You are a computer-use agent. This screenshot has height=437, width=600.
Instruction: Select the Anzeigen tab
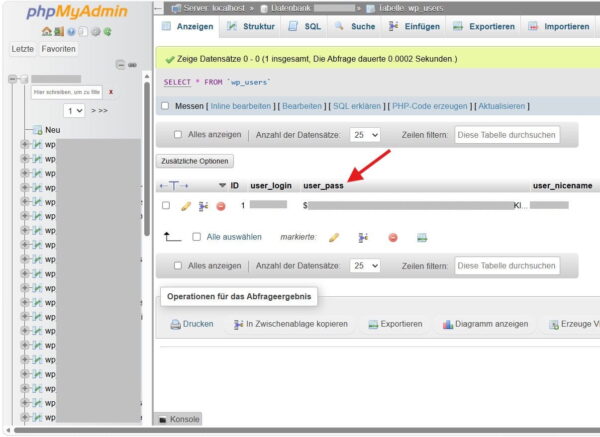[188, 26]
